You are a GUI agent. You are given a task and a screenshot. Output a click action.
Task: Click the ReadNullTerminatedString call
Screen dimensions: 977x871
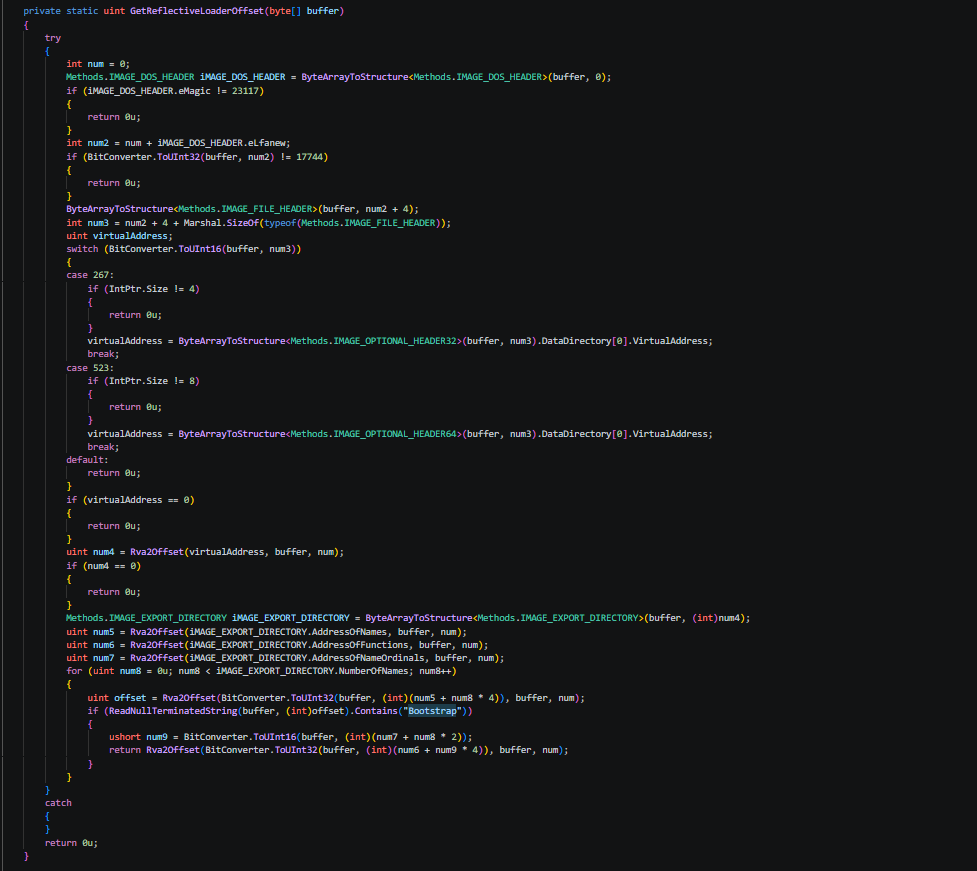[173, 712]
